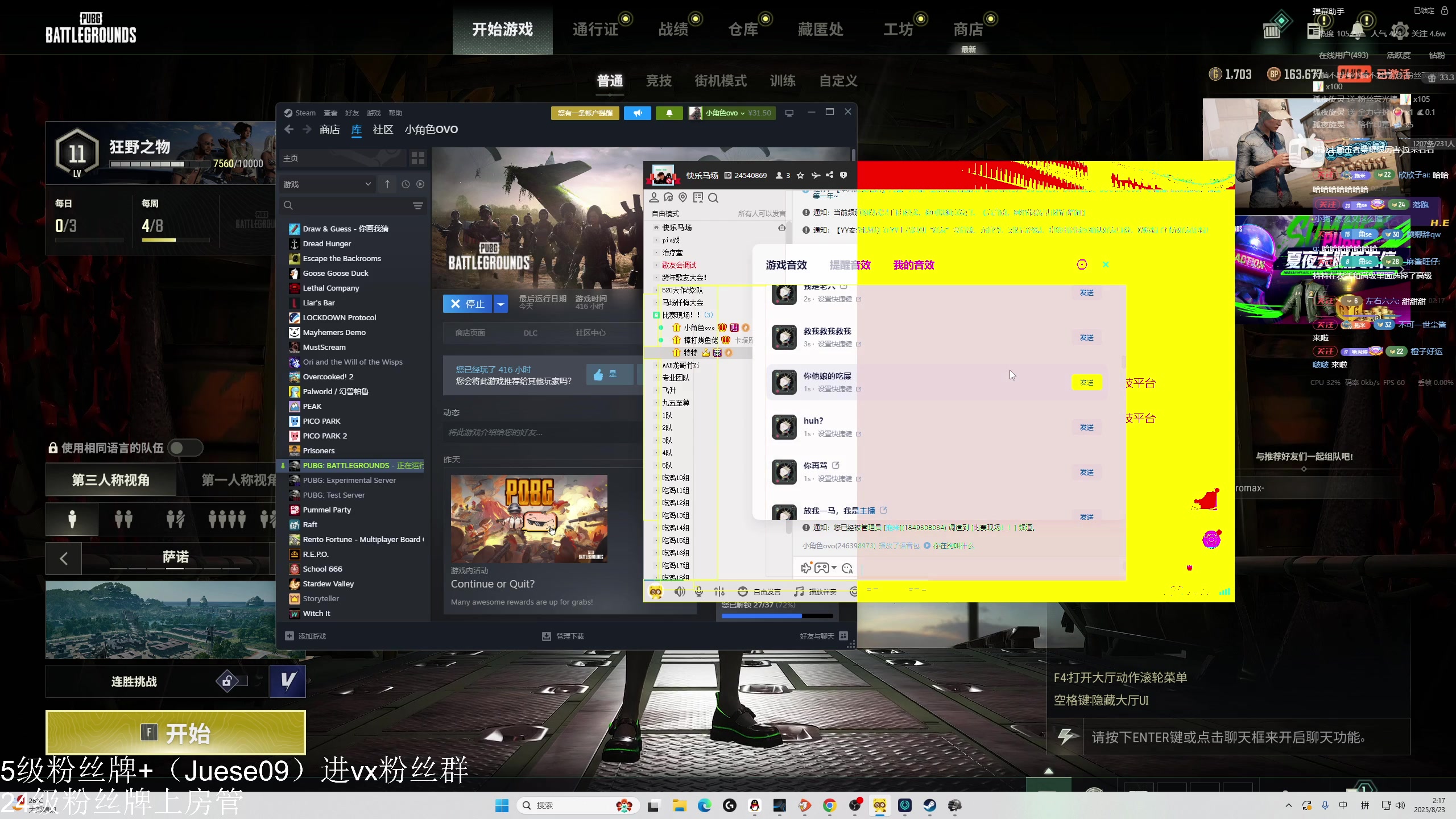Viewport: 1456px width, 819px height.
Task: Open Steam 商店 navigation tab
Action: click(330, 130)
